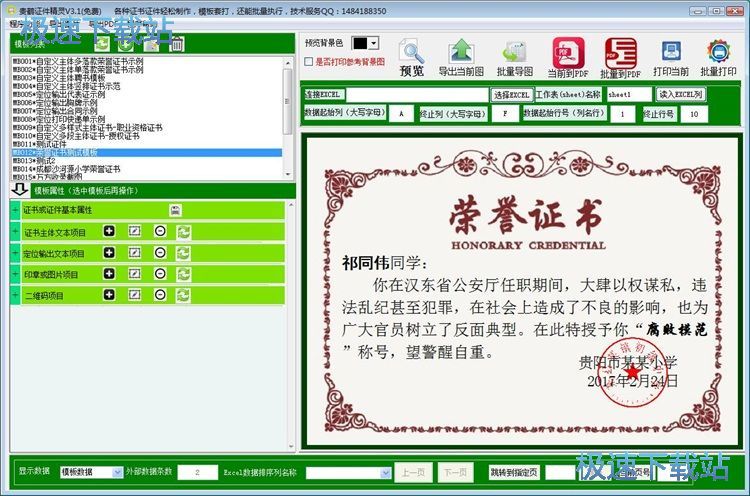Screen dimensions: 750x496
Task: Expand 证书主体文本项目 with plus sign
Action: pyautogui.click(x=15, y=232)
